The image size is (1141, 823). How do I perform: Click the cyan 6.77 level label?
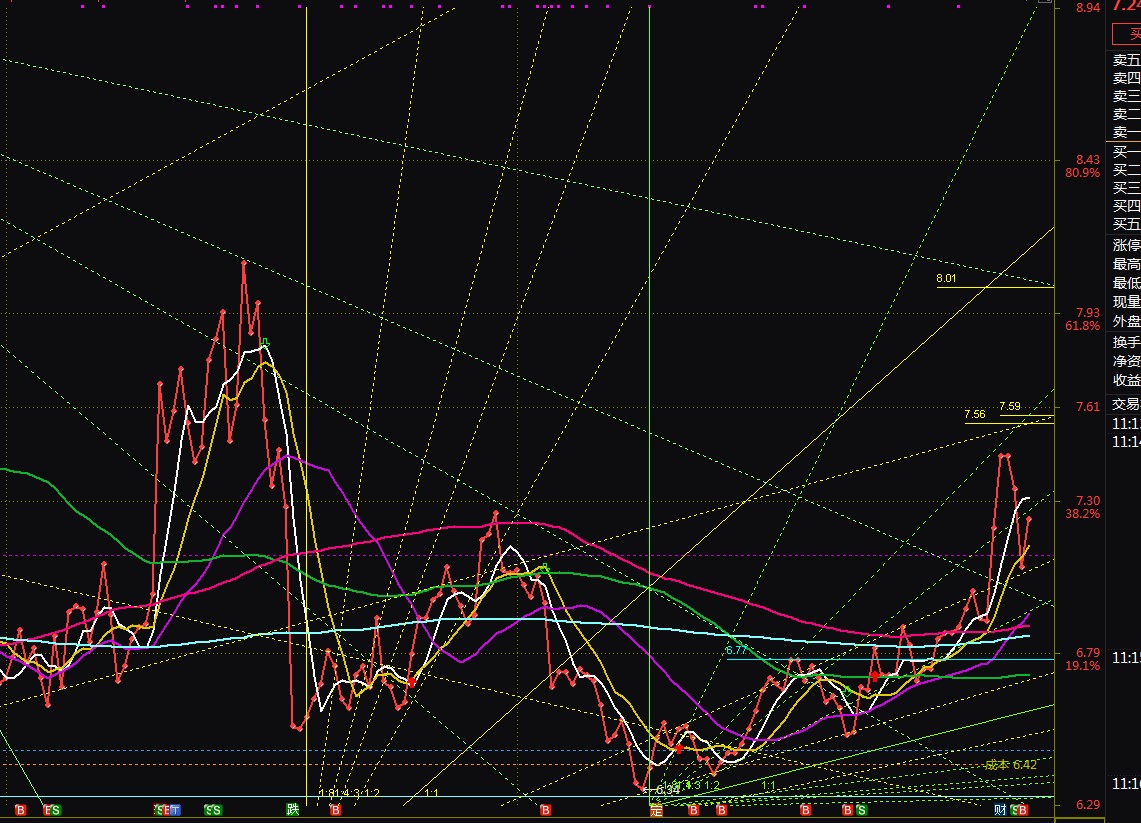click(x=736, y=651)
